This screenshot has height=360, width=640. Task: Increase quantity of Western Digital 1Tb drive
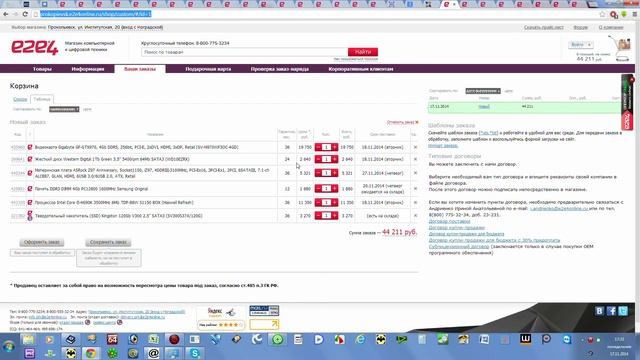[334, 159]
